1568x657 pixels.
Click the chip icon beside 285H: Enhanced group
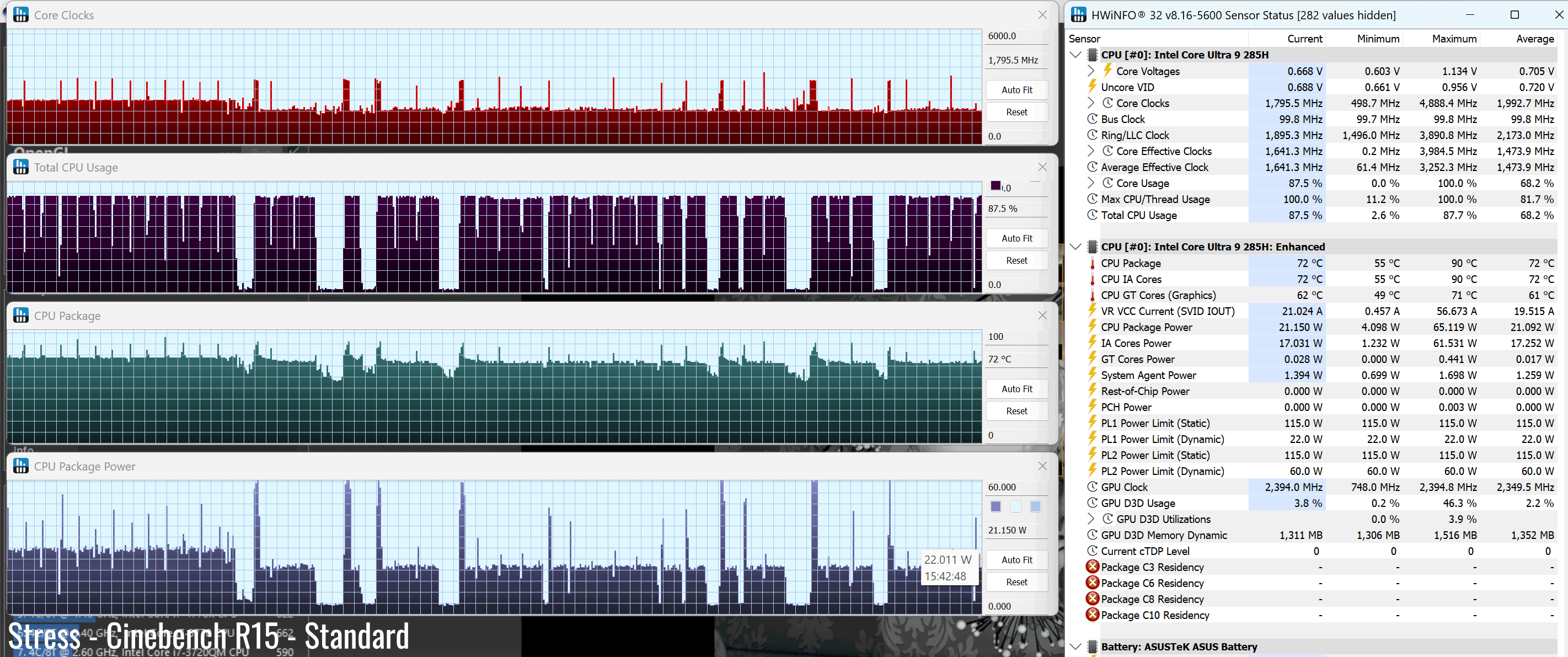1093,247
